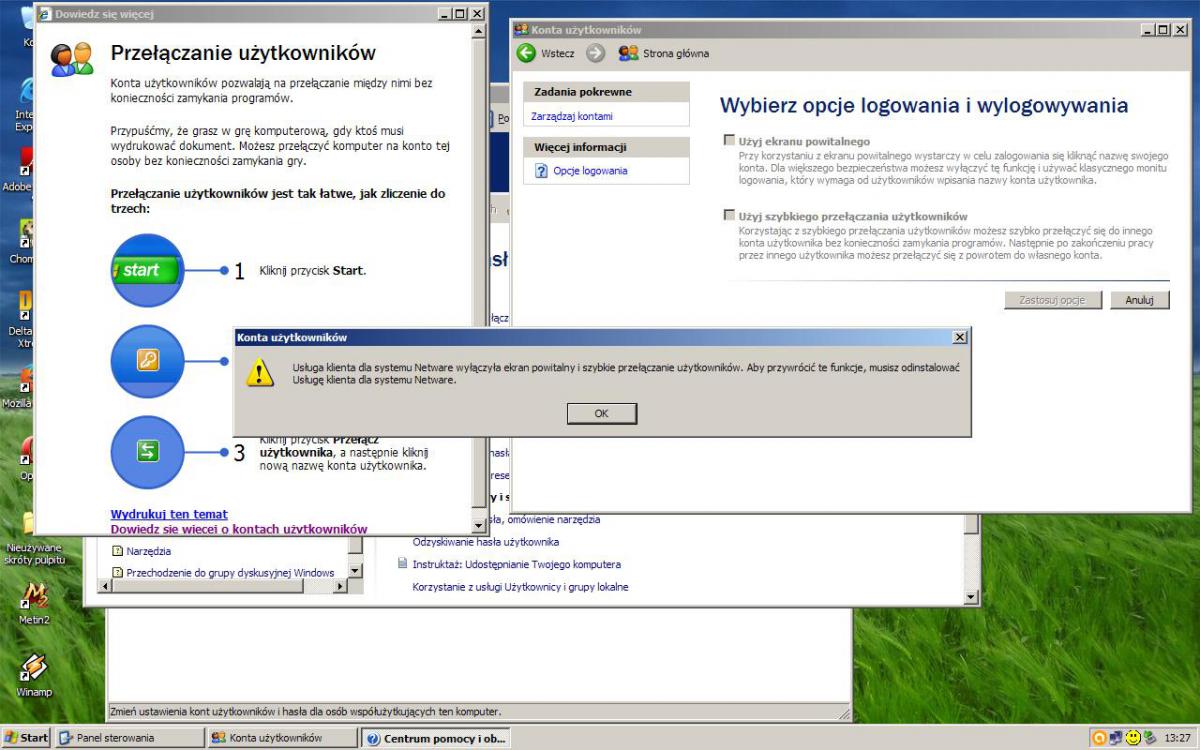Open the Winamp desktop shortcut

point(34,675)
